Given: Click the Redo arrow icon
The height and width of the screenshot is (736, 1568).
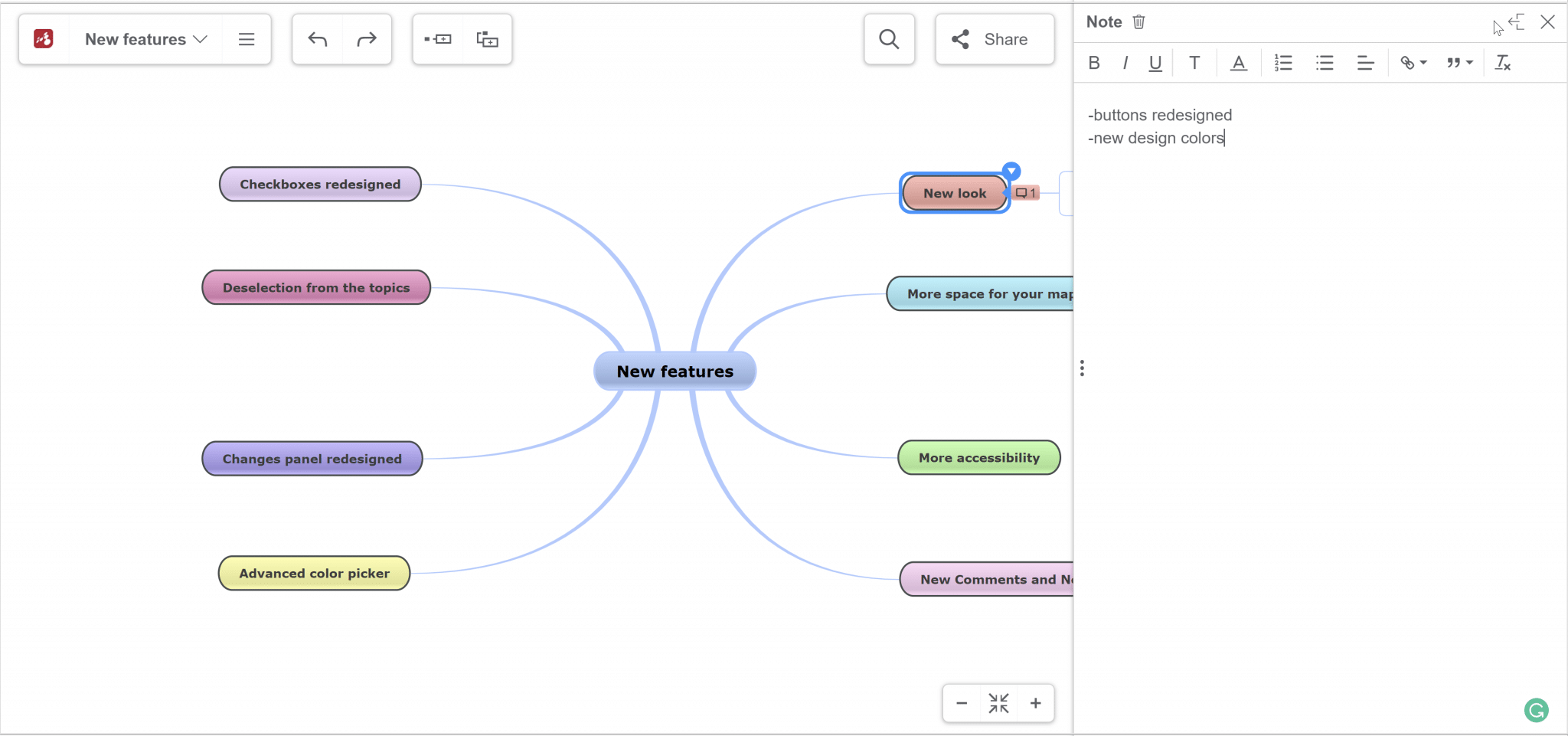Looking at the screenshot, I should click(x=366, y=38).
